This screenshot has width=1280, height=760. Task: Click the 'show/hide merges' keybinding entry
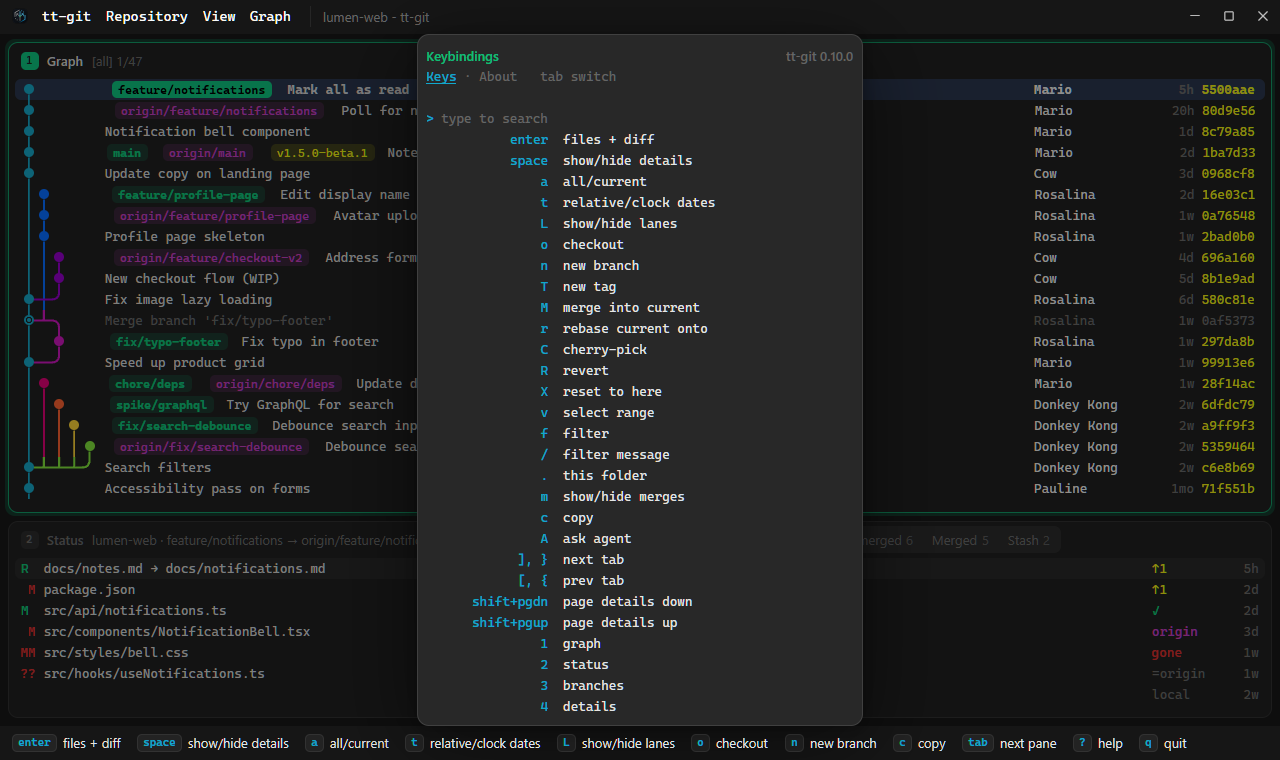(639, 496)
